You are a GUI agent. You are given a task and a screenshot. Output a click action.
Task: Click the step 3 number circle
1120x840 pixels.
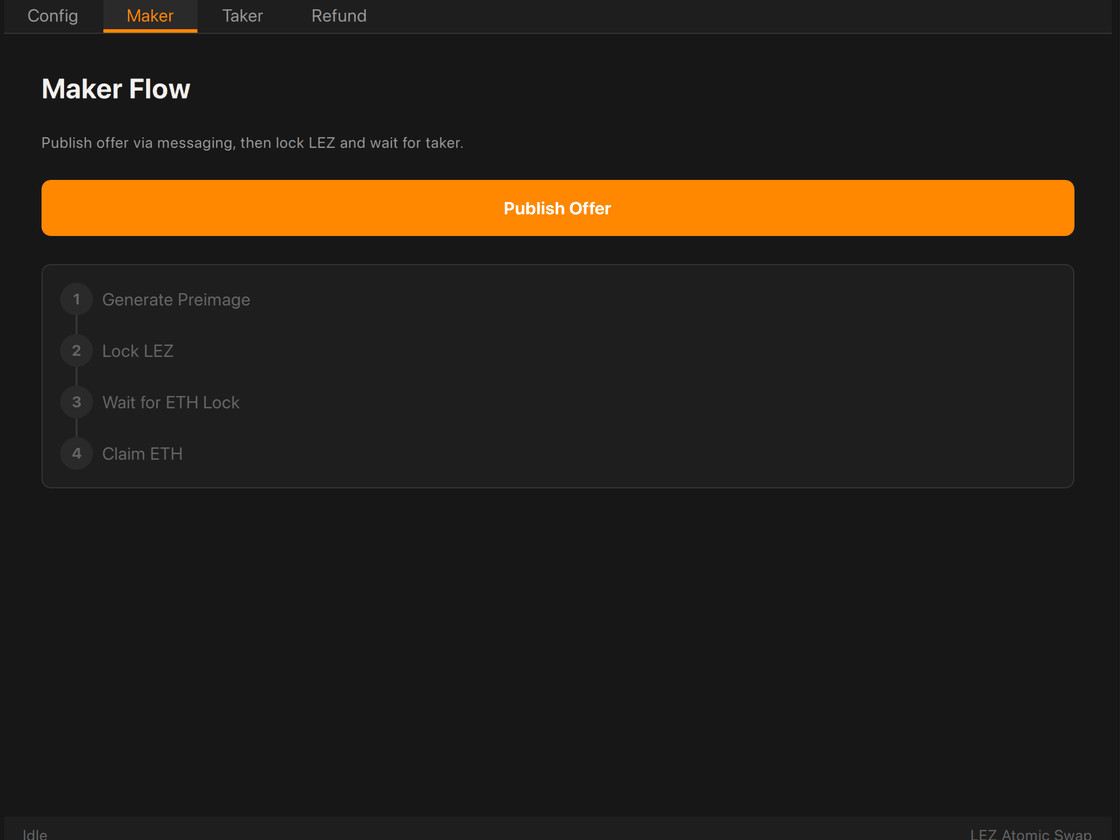click(x=76, y=402)
